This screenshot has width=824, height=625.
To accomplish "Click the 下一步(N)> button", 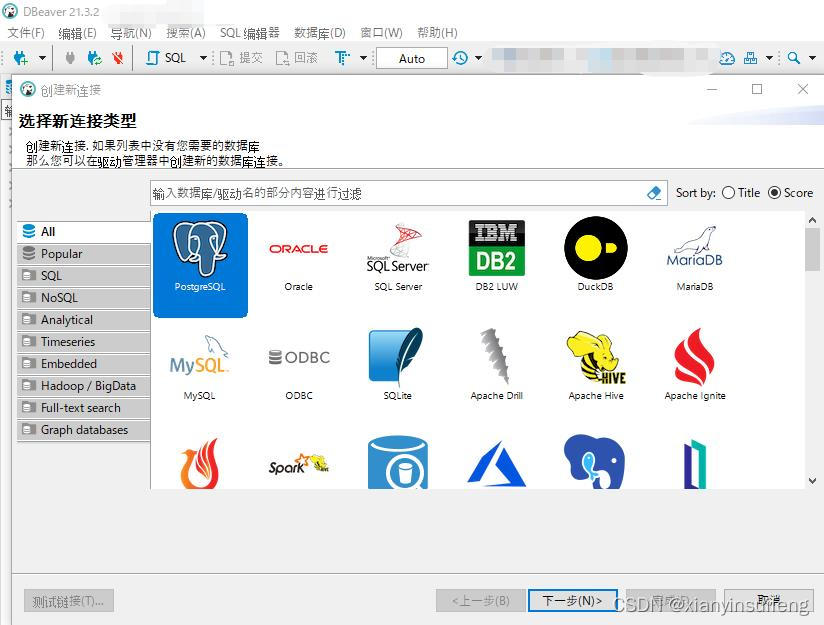I will tap(572, 600).
